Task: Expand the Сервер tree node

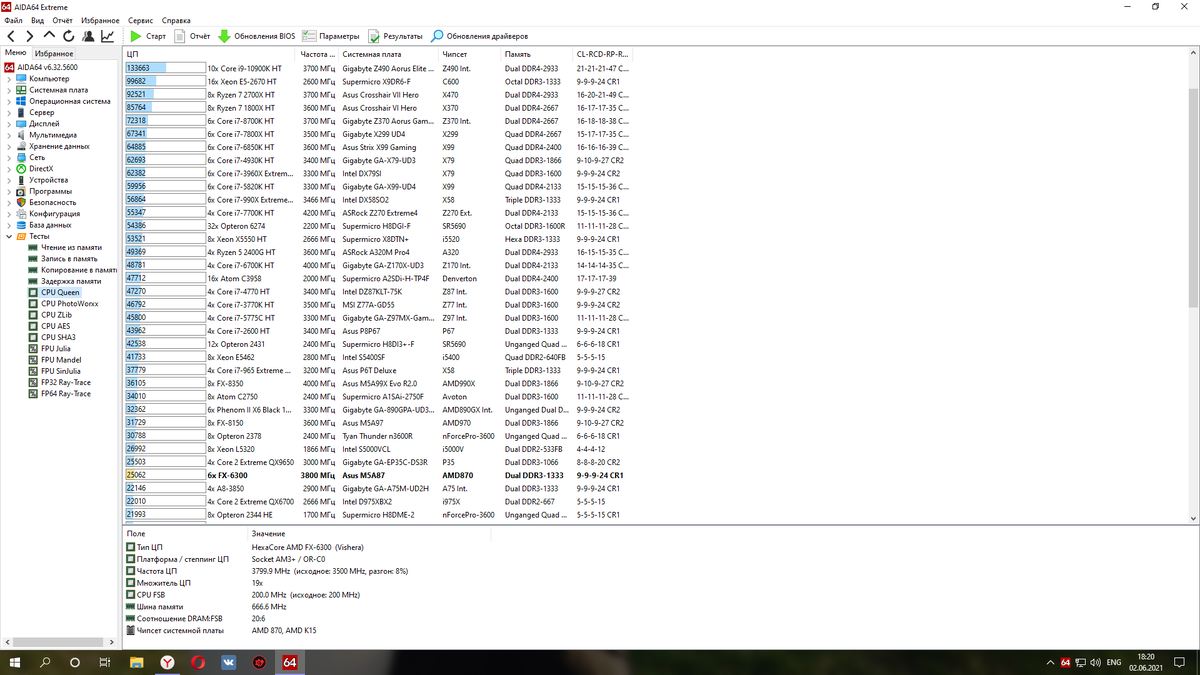Action: pos(9,112)
